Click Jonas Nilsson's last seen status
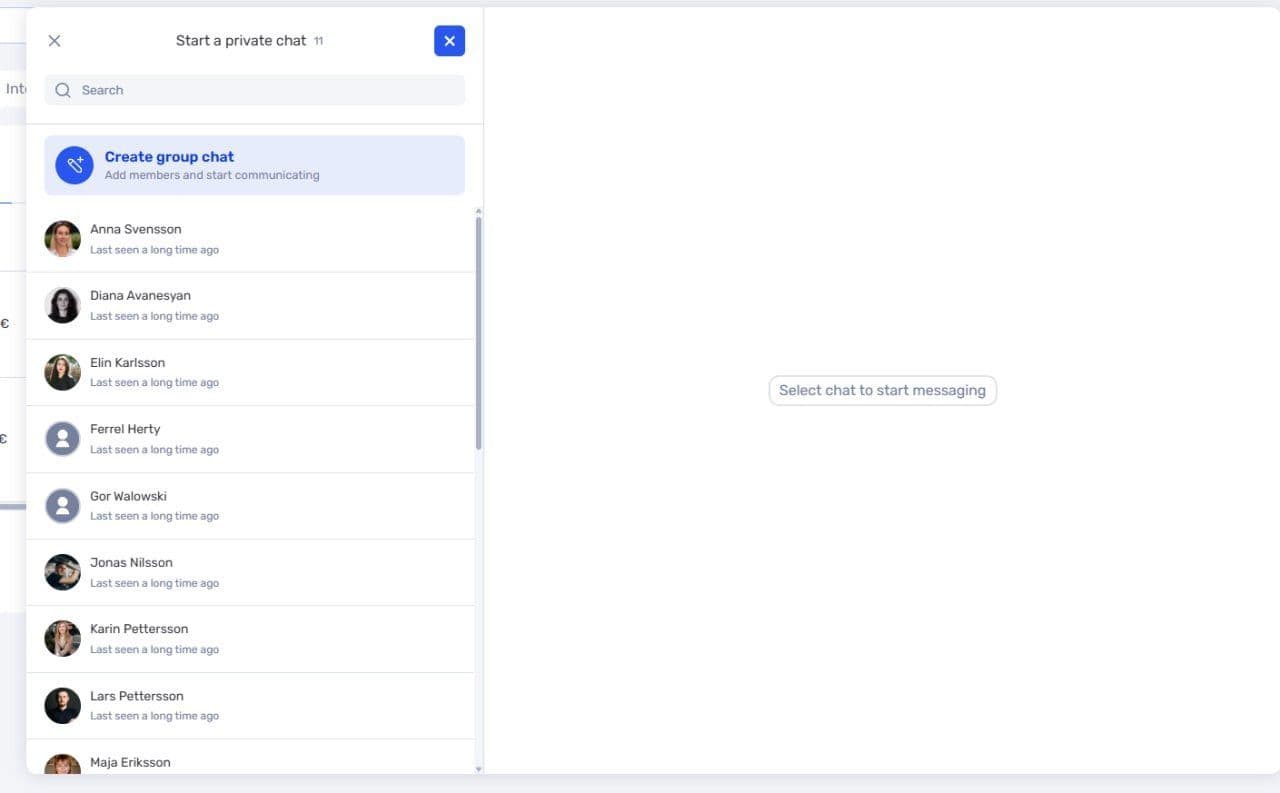The image size is (1280, 793). click(154, 583)
